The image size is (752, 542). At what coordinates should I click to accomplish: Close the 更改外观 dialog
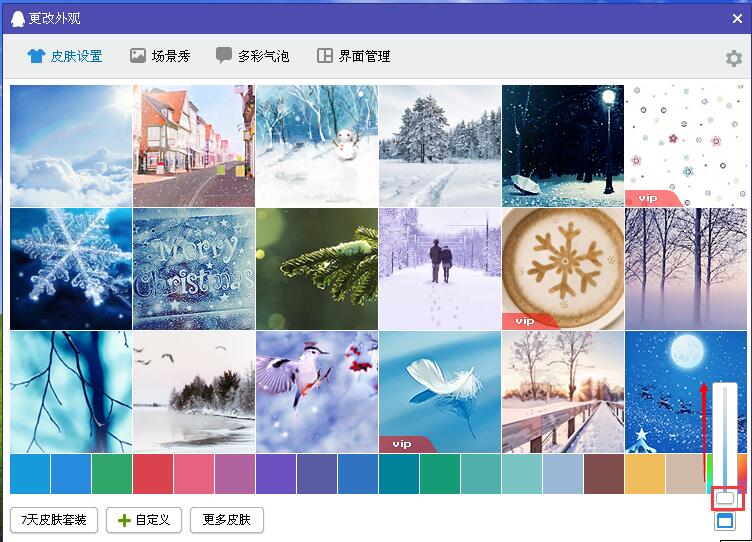coord(737,18)
